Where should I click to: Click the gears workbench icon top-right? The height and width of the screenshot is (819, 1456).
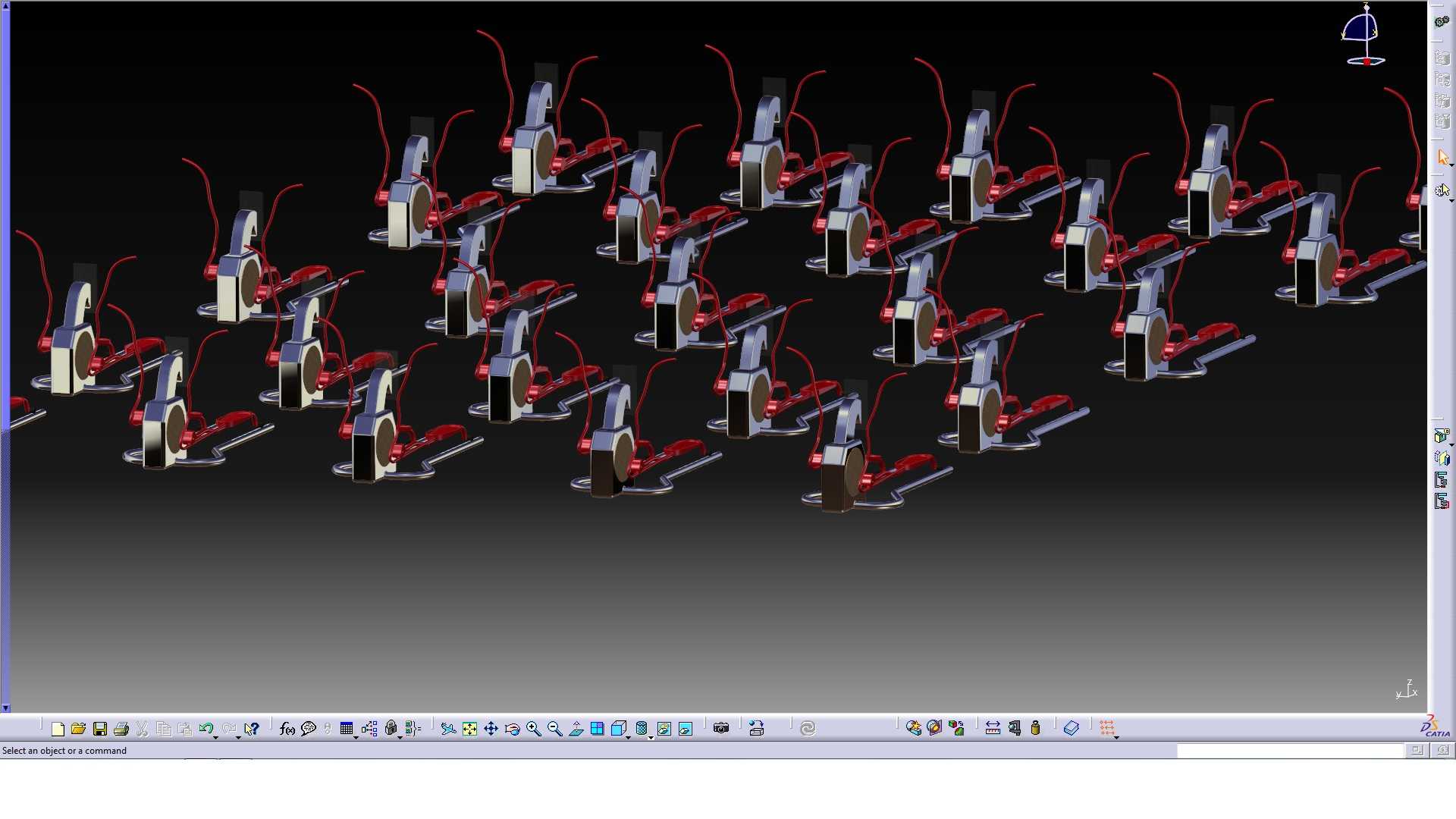click(x=1442, y=21)
